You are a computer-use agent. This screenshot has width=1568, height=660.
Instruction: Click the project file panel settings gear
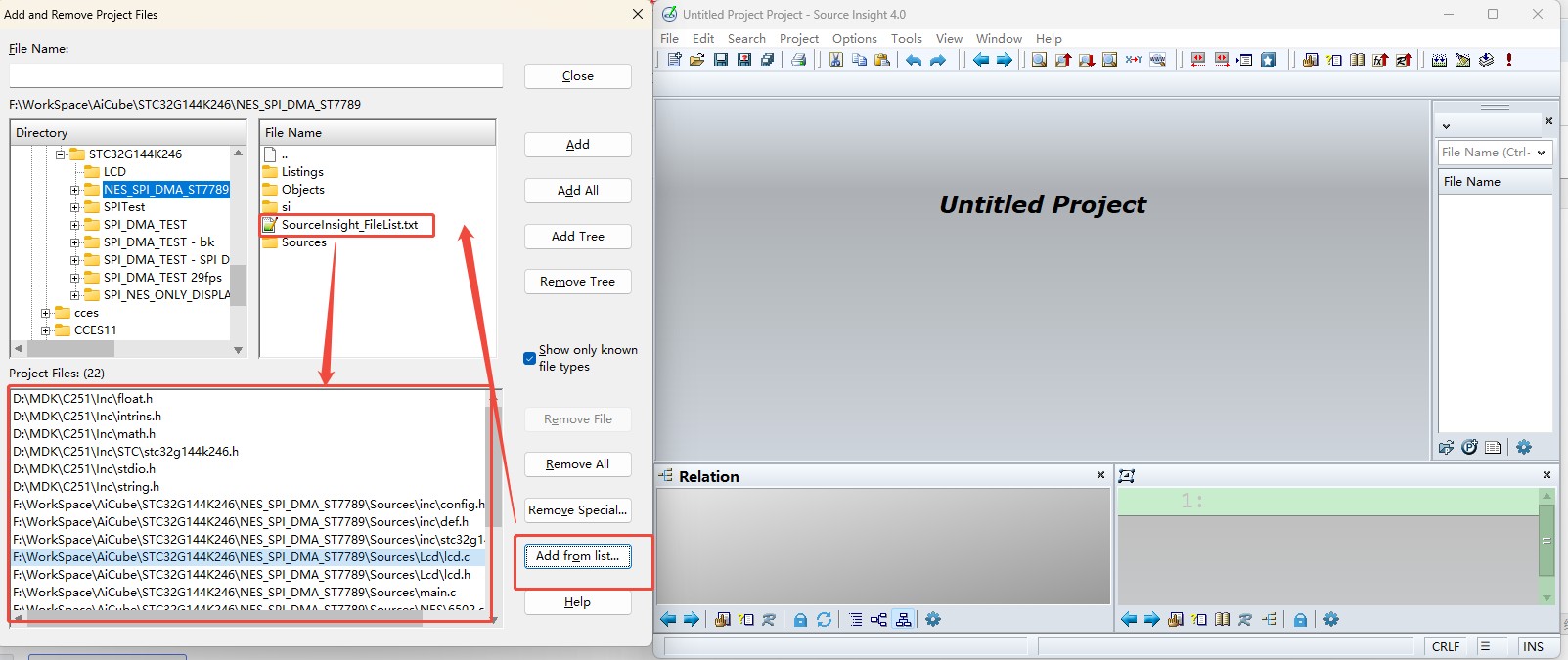coord(1524,447)
